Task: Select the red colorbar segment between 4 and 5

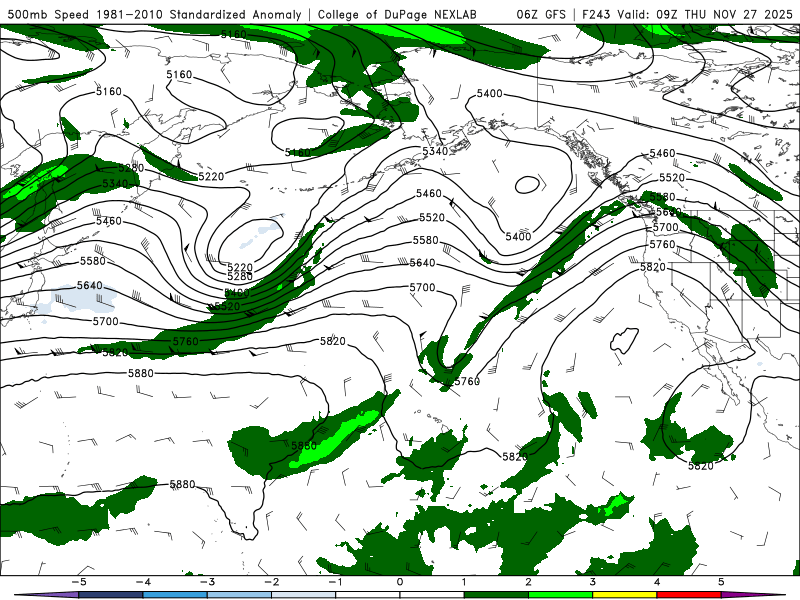Action: (x=689, y=595)
